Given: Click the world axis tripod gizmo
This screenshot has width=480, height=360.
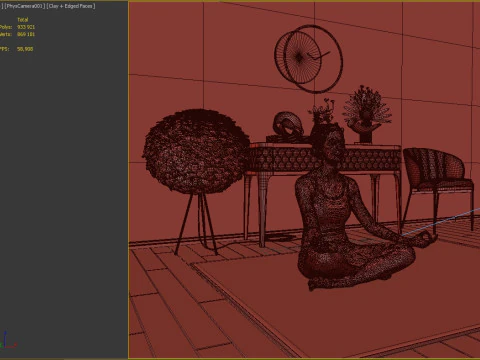Looking at the screenshot, I should [8, 340].
